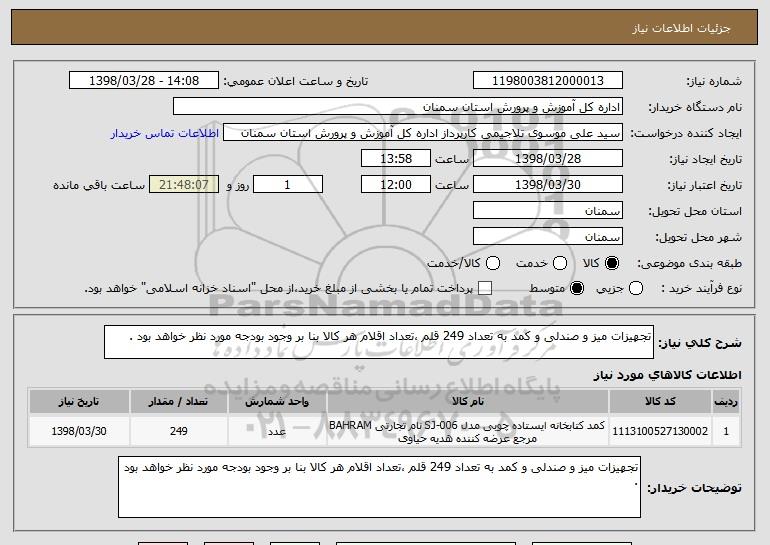
Task: Click the validity date field 1398/03/30
Action: [x=548, y=185]
